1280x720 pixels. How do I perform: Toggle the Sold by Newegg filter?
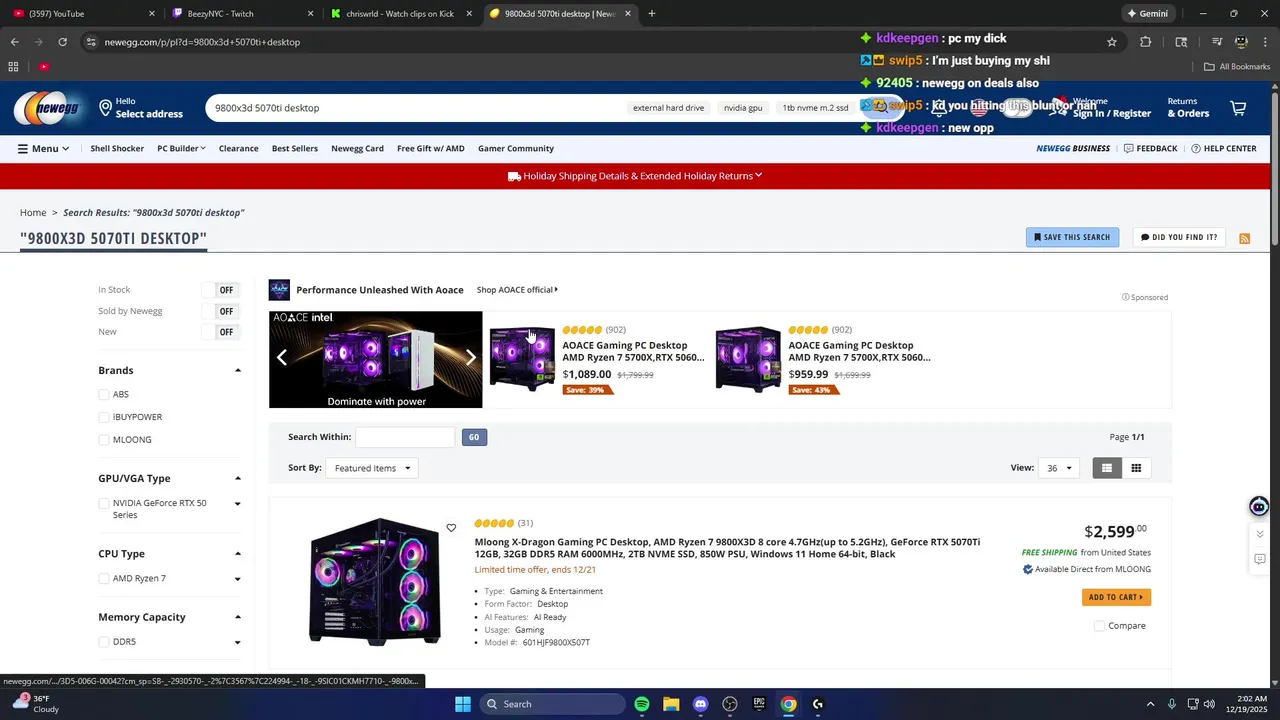(x=220, y=311)
